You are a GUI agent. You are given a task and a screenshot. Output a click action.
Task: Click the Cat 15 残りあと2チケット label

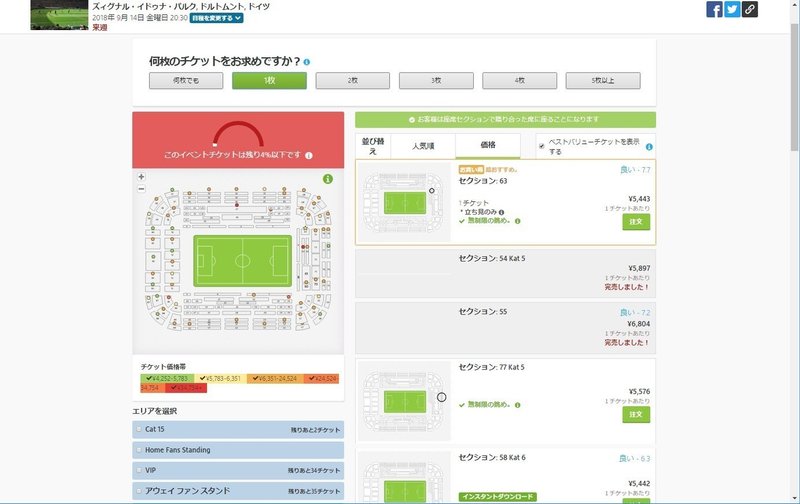pos(315,430)
